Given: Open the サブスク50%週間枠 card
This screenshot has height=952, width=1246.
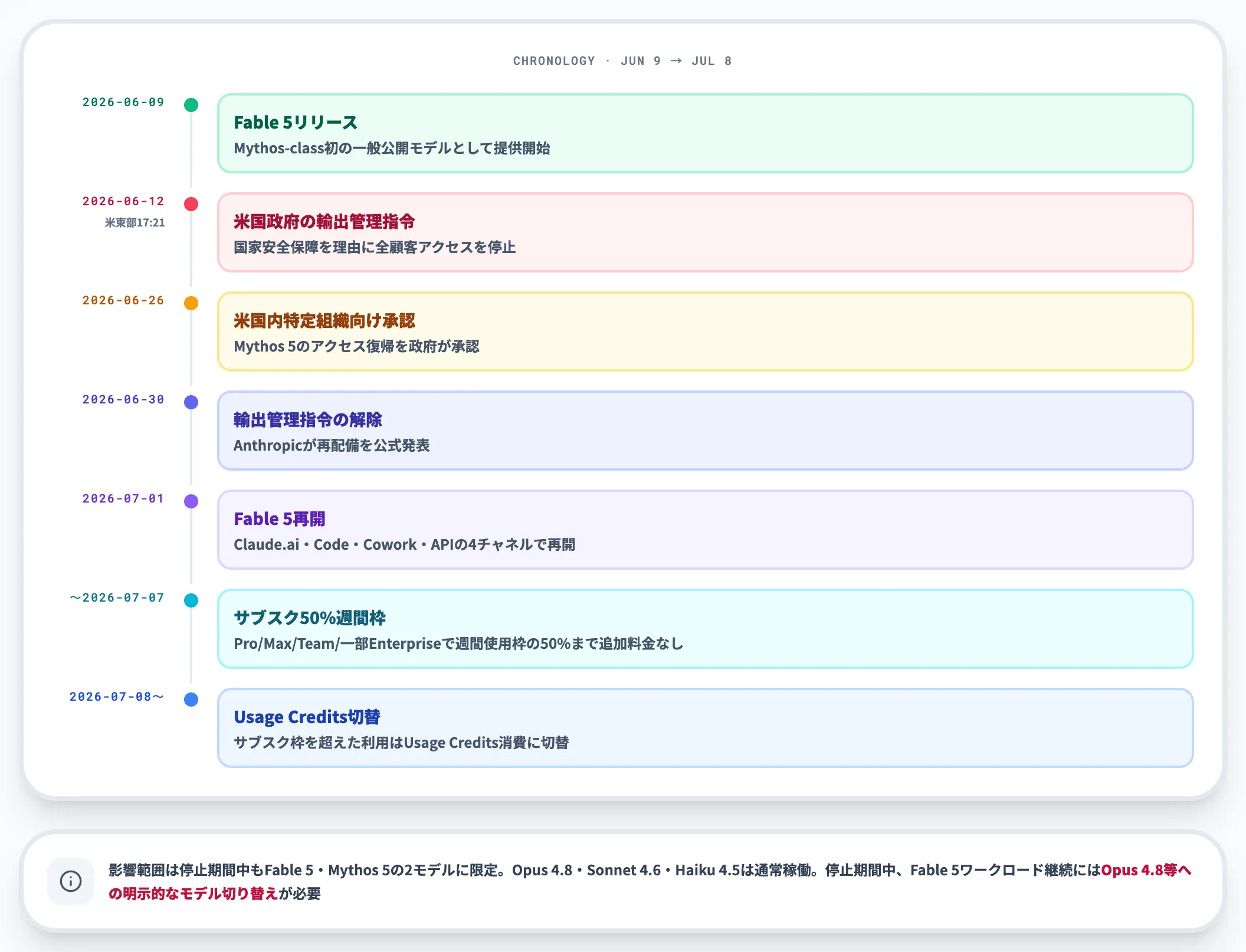Looking at the screenshot, I should (x=706, y=629).
